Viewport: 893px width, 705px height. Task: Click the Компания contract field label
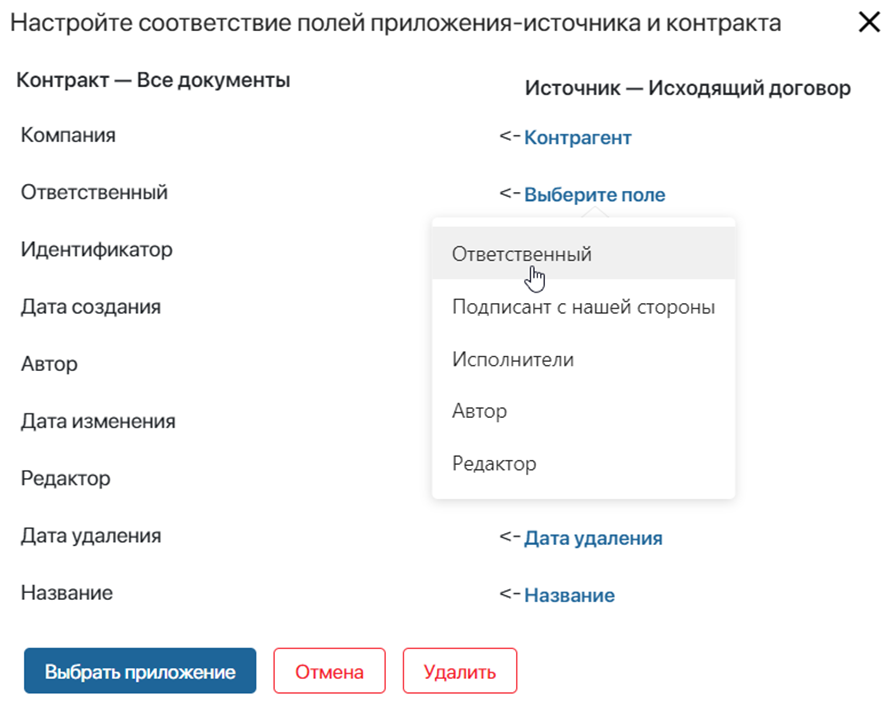coord(68,135)
